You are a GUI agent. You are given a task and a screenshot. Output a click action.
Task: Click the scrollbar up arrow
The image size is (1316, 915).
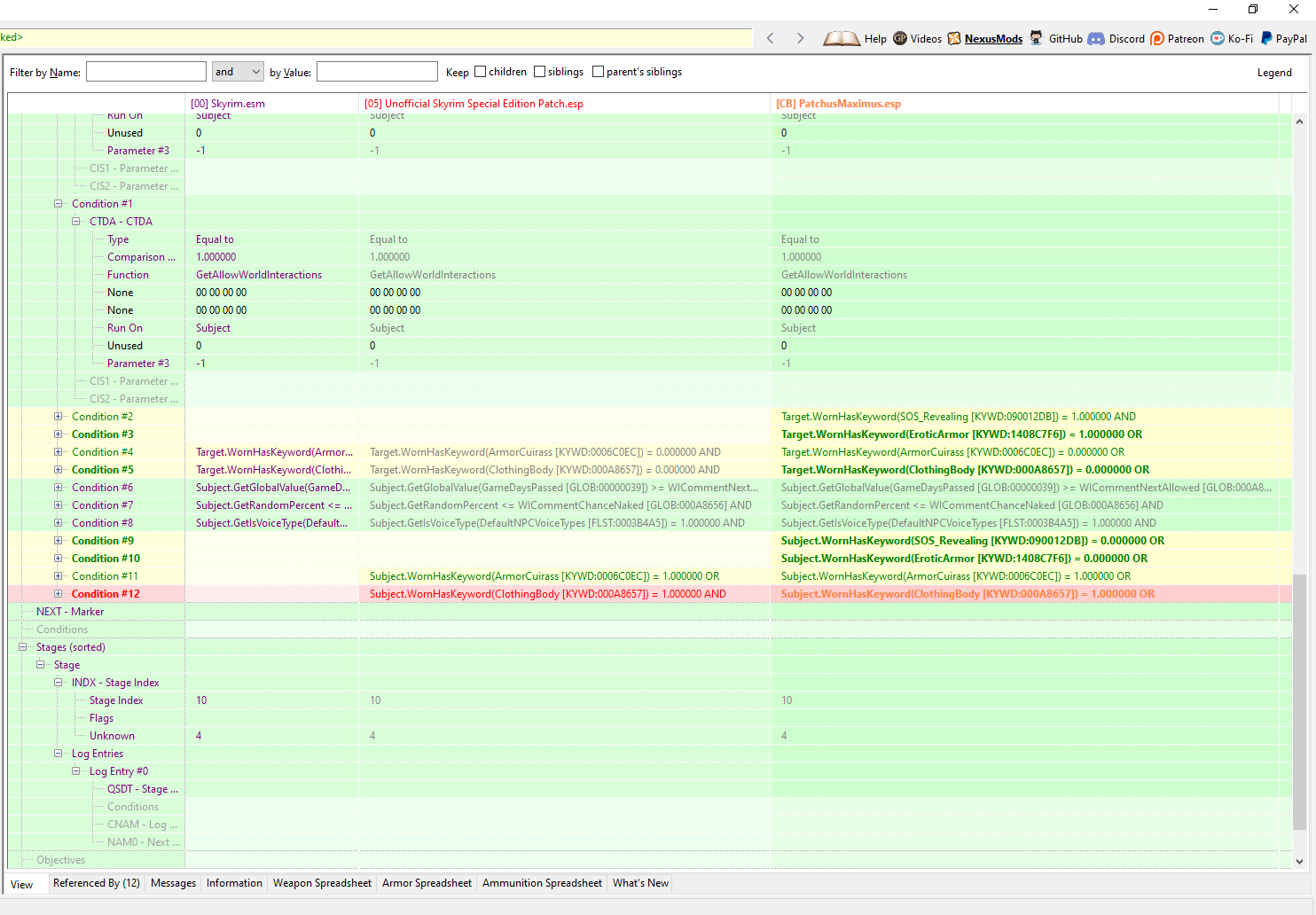point(1299,121)
